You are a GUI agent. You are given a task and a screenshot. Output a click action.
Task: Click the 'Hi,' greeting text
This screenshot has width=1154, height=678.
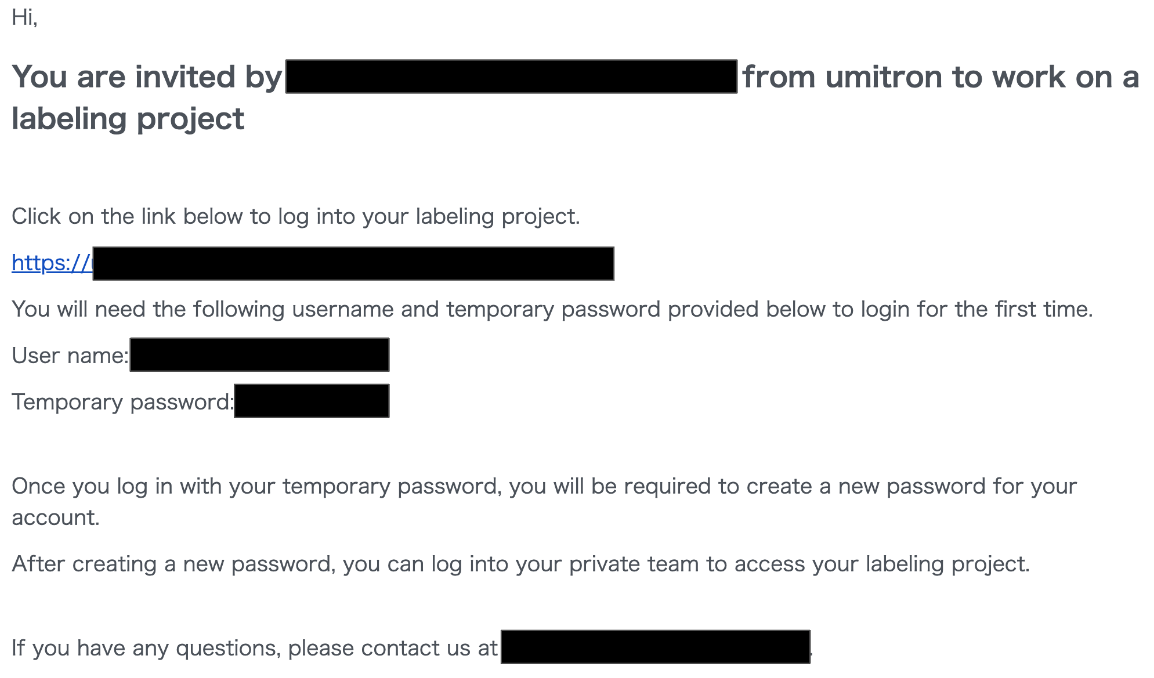point(24,19)
